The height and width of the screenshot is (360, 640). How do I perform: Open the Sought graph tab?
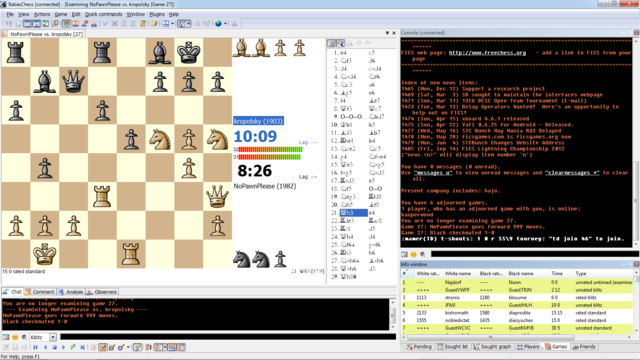(x=492, y=347)
